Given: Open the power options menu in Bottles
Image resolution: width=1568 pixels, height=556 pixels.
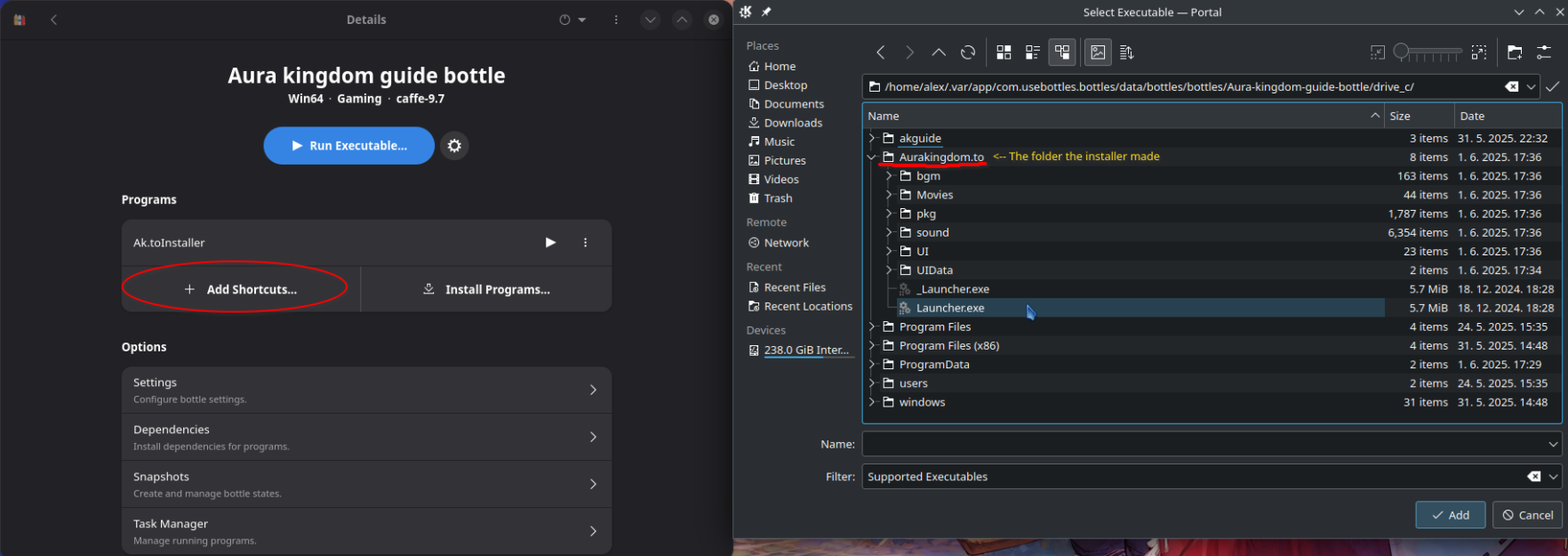Looking at the screenshot, I should click(572, 20).
